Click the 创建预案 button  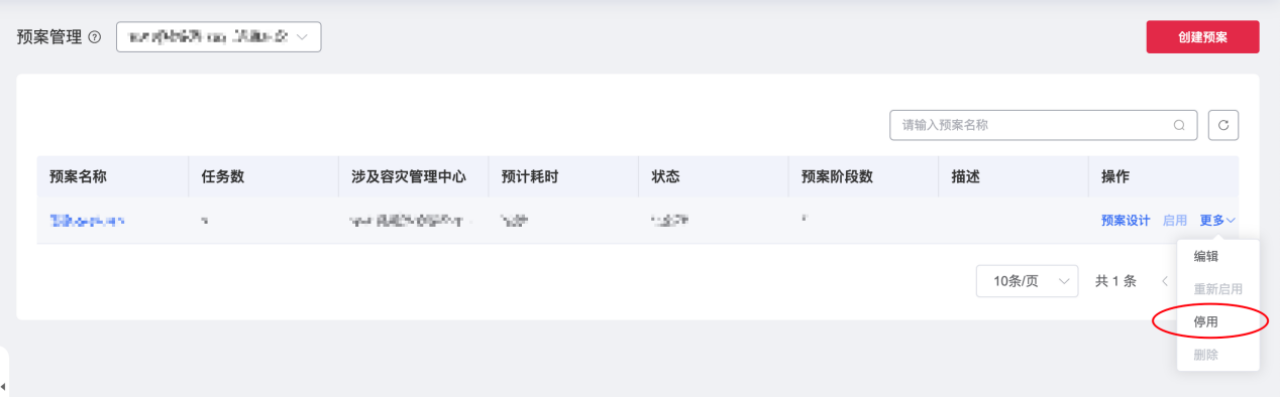coord(1202,37)
